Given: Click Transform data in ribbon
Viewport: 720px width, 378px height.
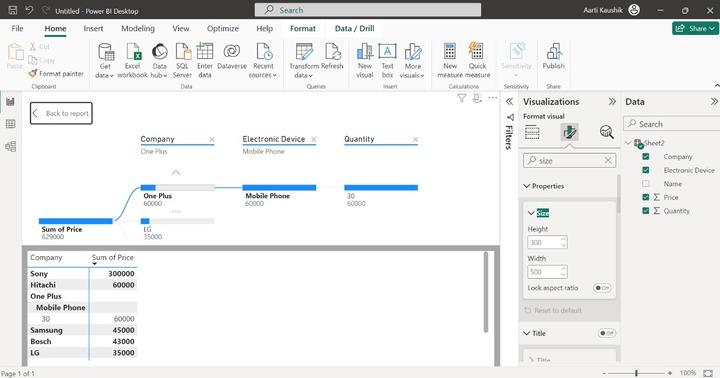Looking at the screenshot, I should coord(304,61).
